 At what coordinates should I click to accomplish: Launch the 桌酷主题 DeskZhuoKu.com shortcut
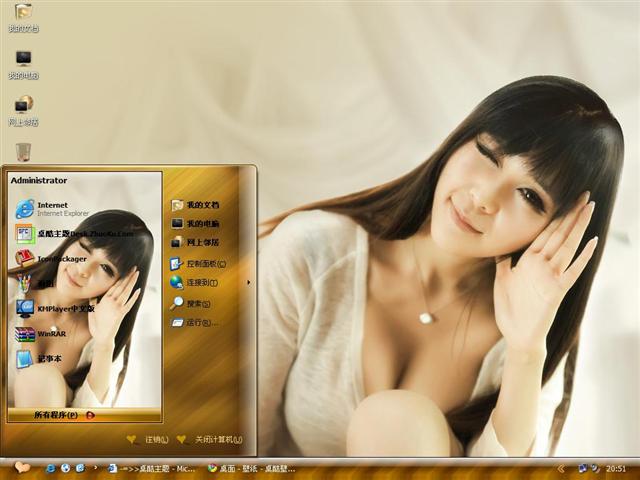tap(75, 234)
